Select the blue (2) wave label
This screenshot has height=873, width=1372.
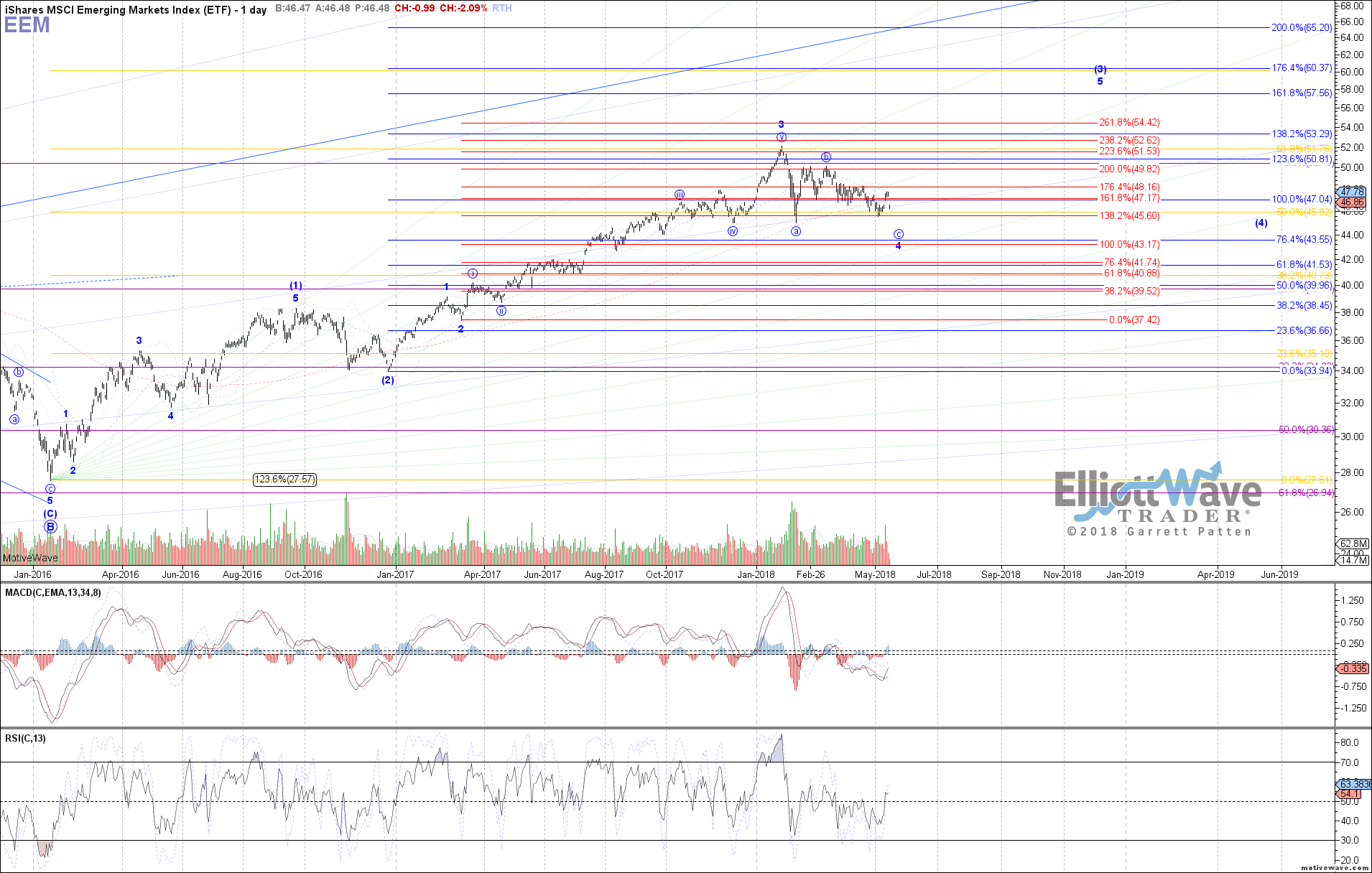point(388,381)
